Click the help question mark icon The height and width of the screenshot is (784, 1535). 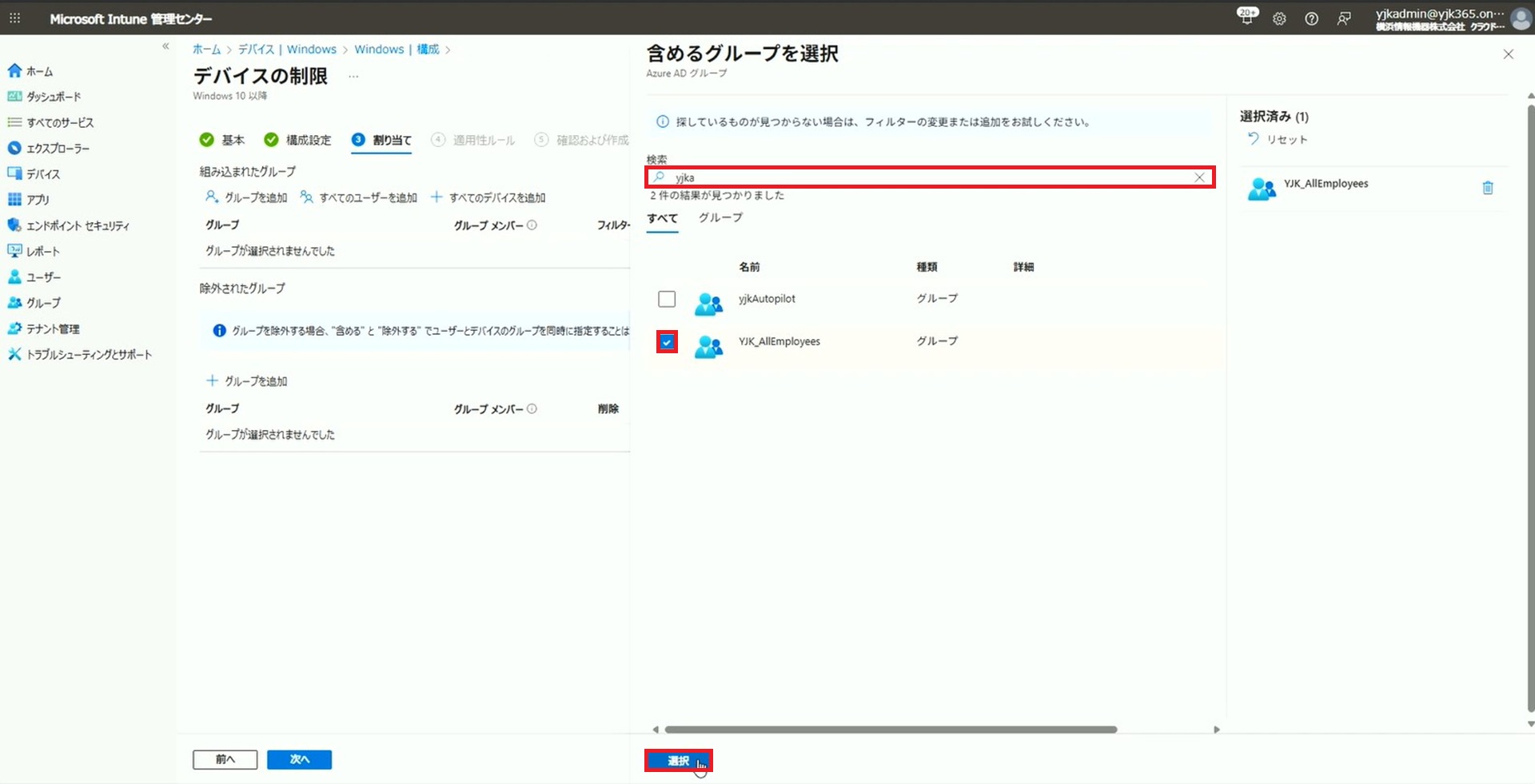point(1311,18)
